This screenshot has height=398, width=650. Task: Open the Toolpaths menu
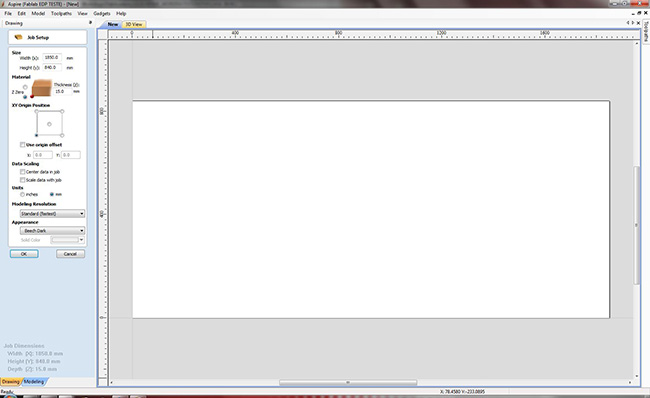pyautogui.click(x=61, y=13)
